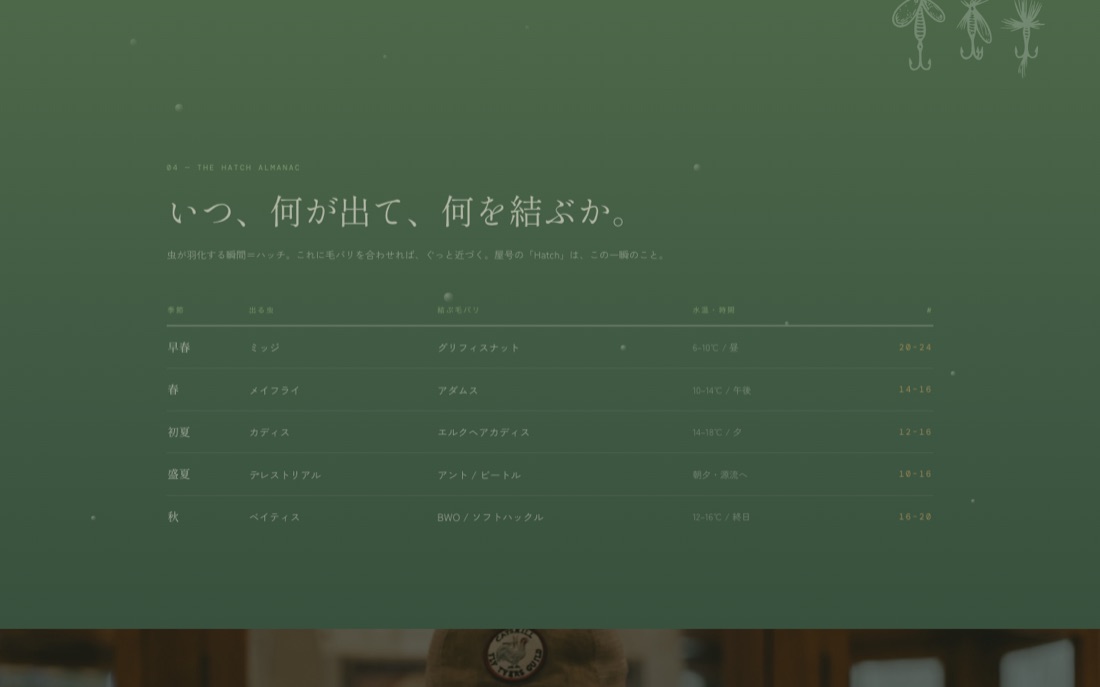Click the heading 'いつ、何が出て、何を結ぶか。'
The width and height of the screenshot is (1100, 687).
[400, 211]
